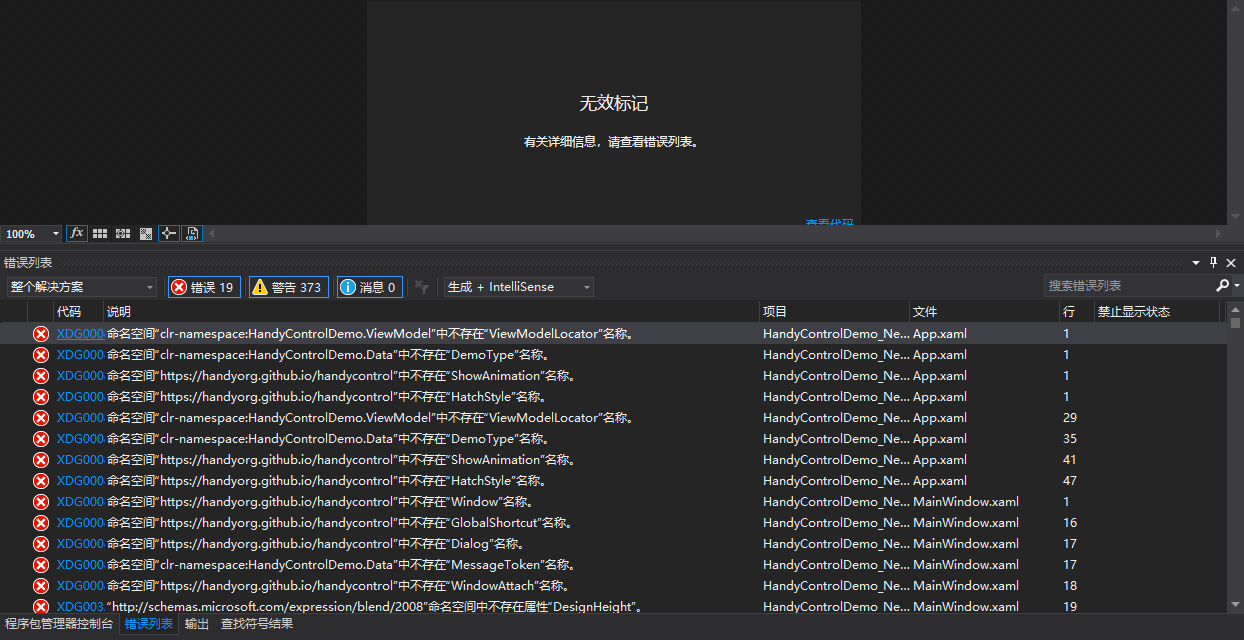Click the project cell of the line 35 row
The height and width of the screenshot is (640, 1244).
point(836,439)
